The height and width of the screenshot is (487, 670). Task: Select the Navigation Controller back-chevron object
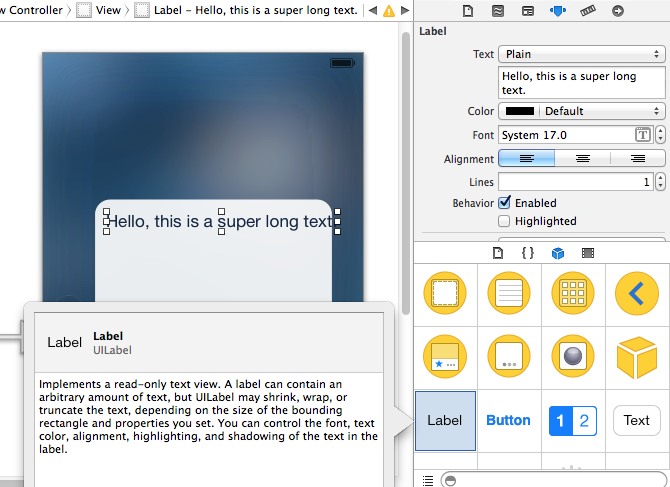[636, 293]
